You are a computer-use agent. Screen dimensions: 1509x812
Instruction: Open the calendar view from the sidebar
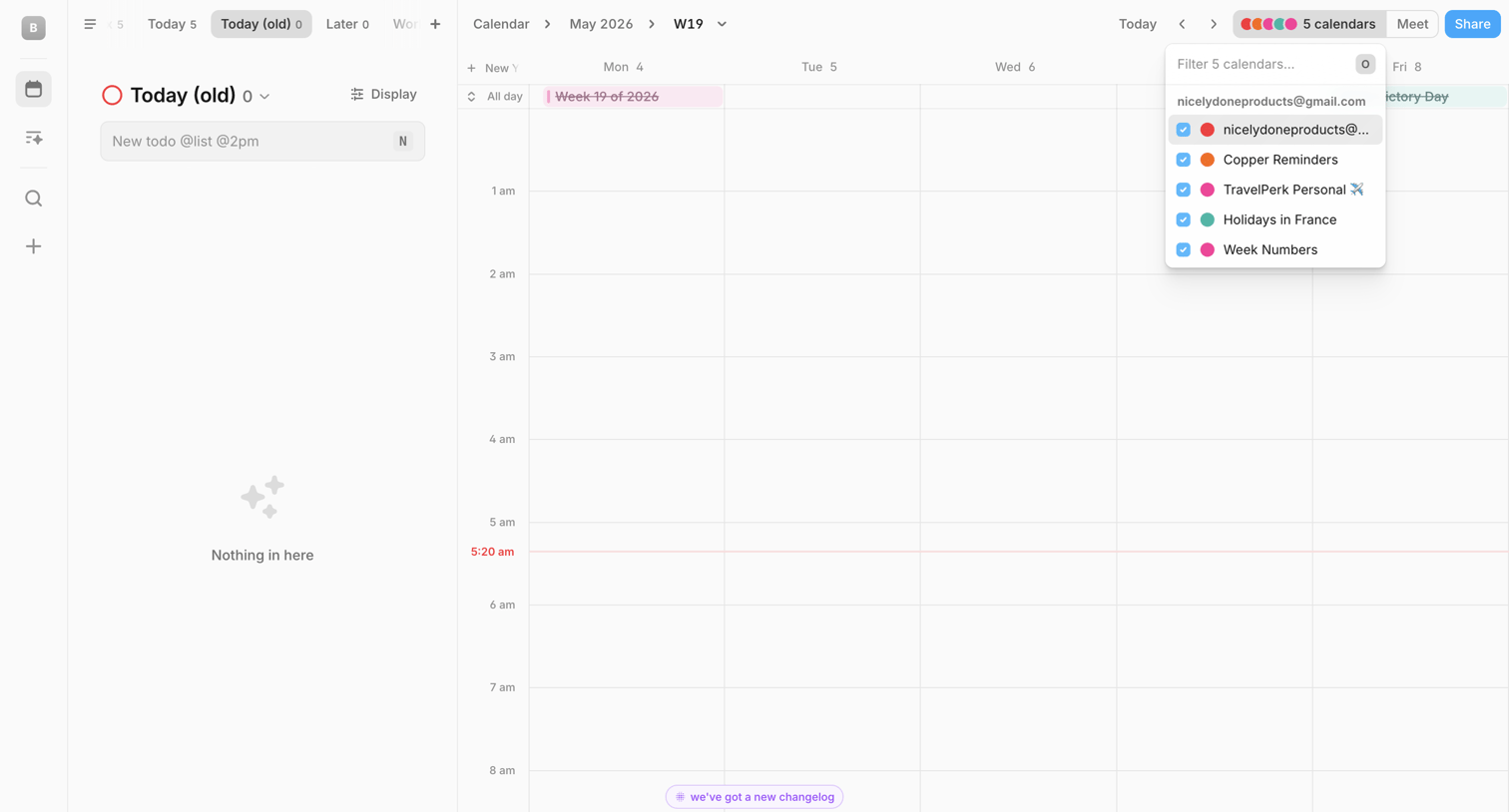pos(33,89)
